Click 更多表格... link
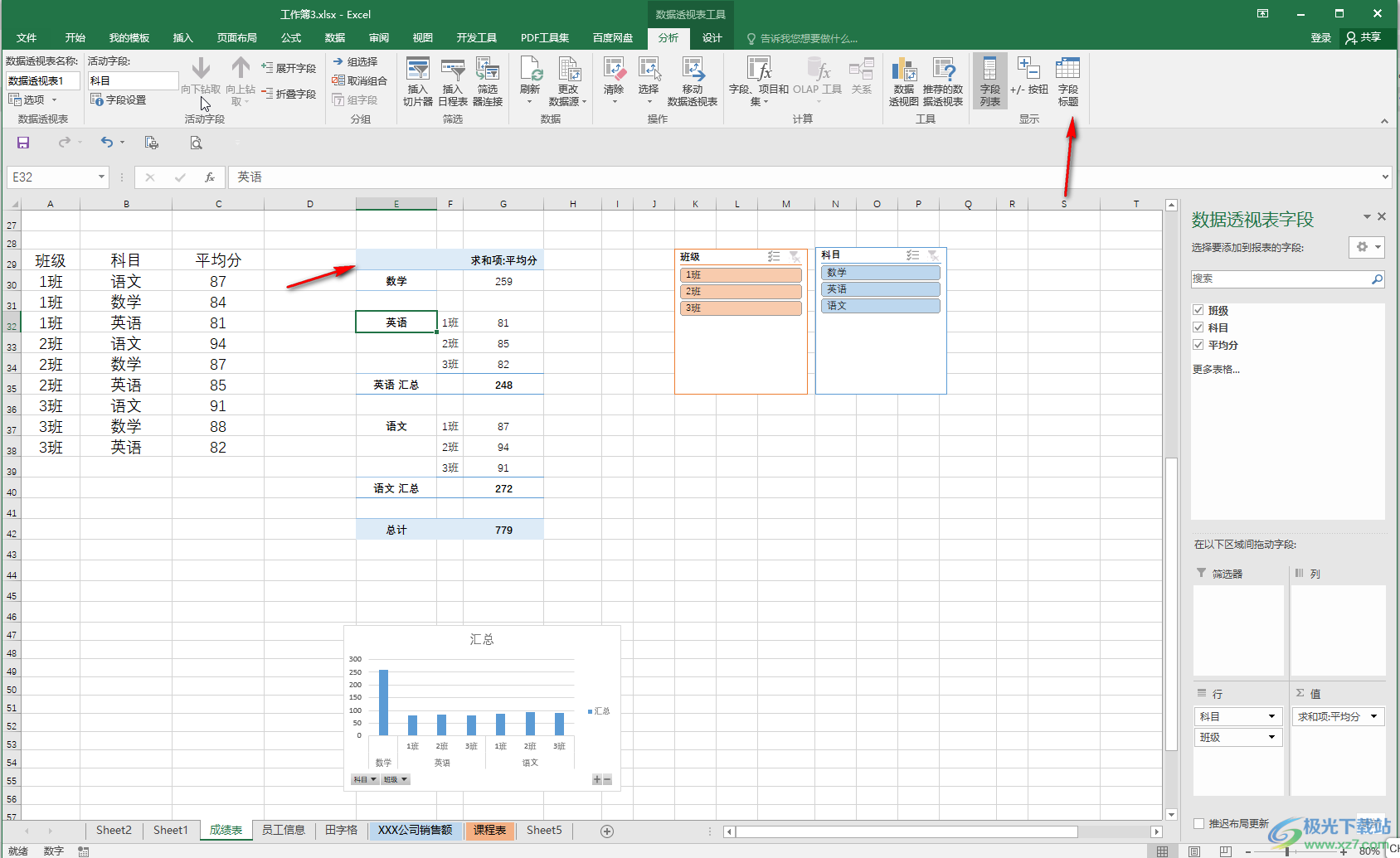1400x858 pixels. [1216, 369]
